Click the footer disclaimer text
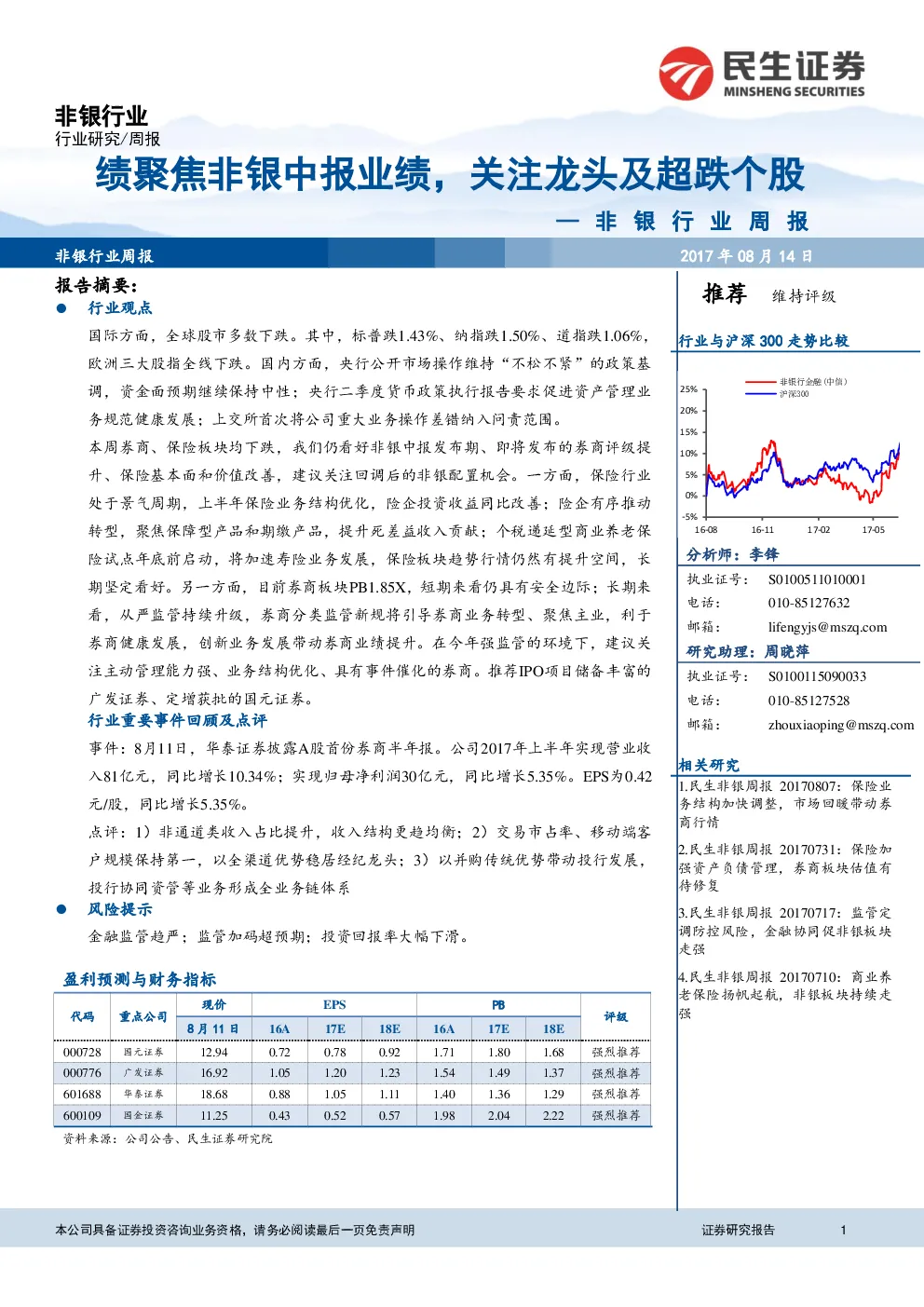924x1307 pixels. pos(235,1230)
